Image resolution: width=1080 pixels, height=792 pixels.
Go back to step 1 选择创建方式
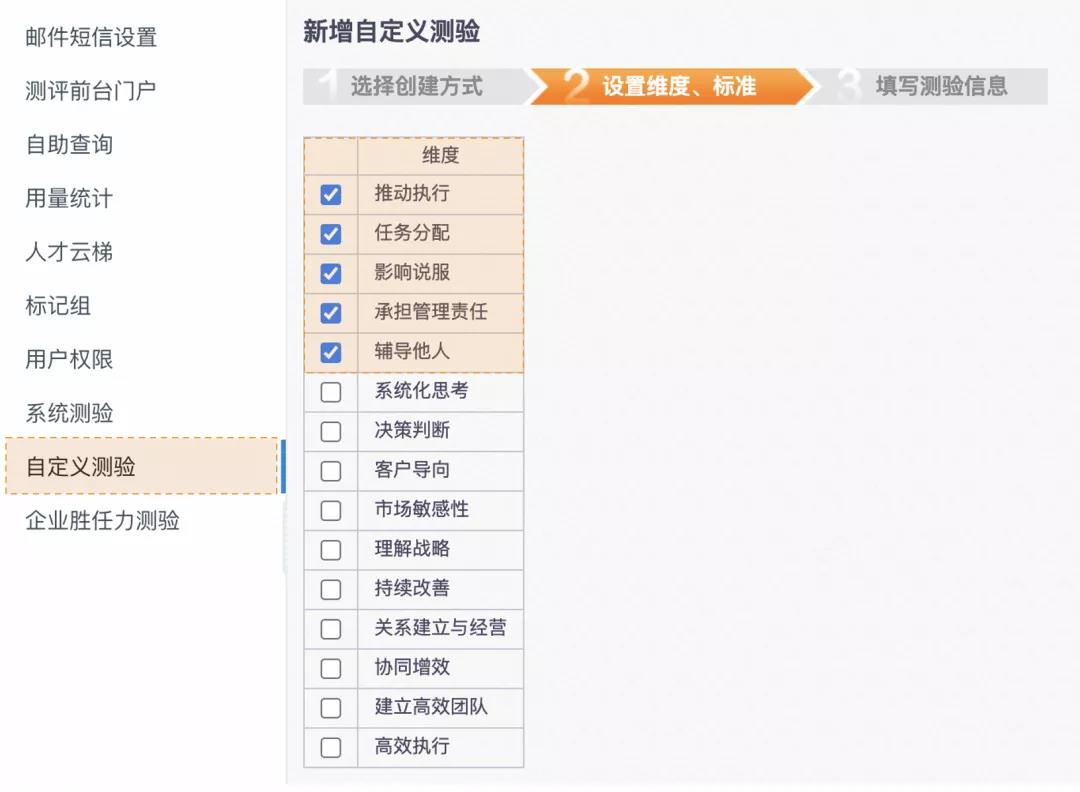pyautogui.click(x=416, y=87)
